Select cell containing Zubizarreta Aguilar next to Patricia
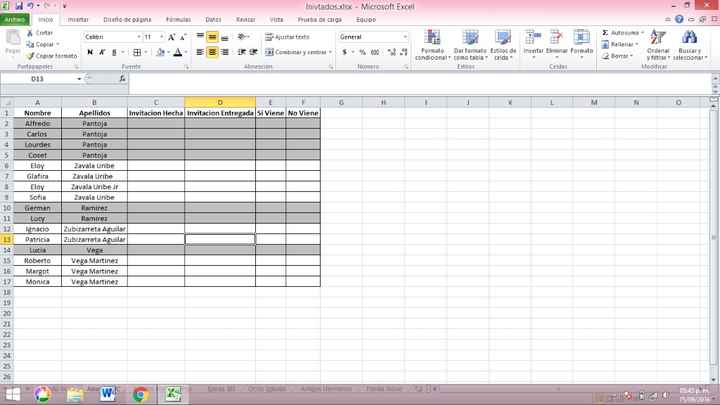720x405 pixels. (x=94, y=240)
